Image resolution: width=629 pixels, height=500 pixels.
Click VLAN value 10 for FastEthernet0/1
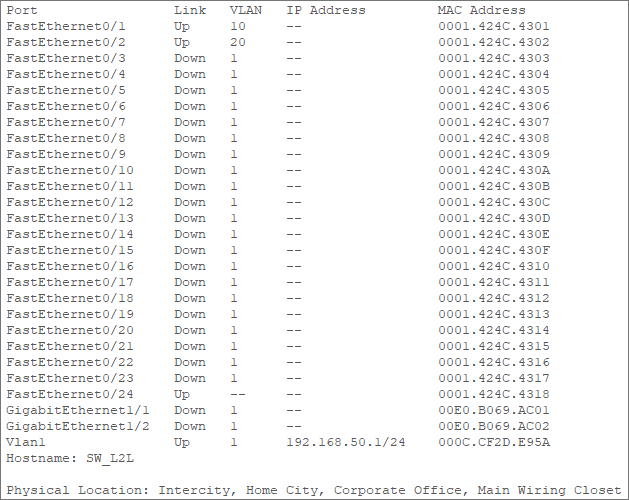point(238,26)
